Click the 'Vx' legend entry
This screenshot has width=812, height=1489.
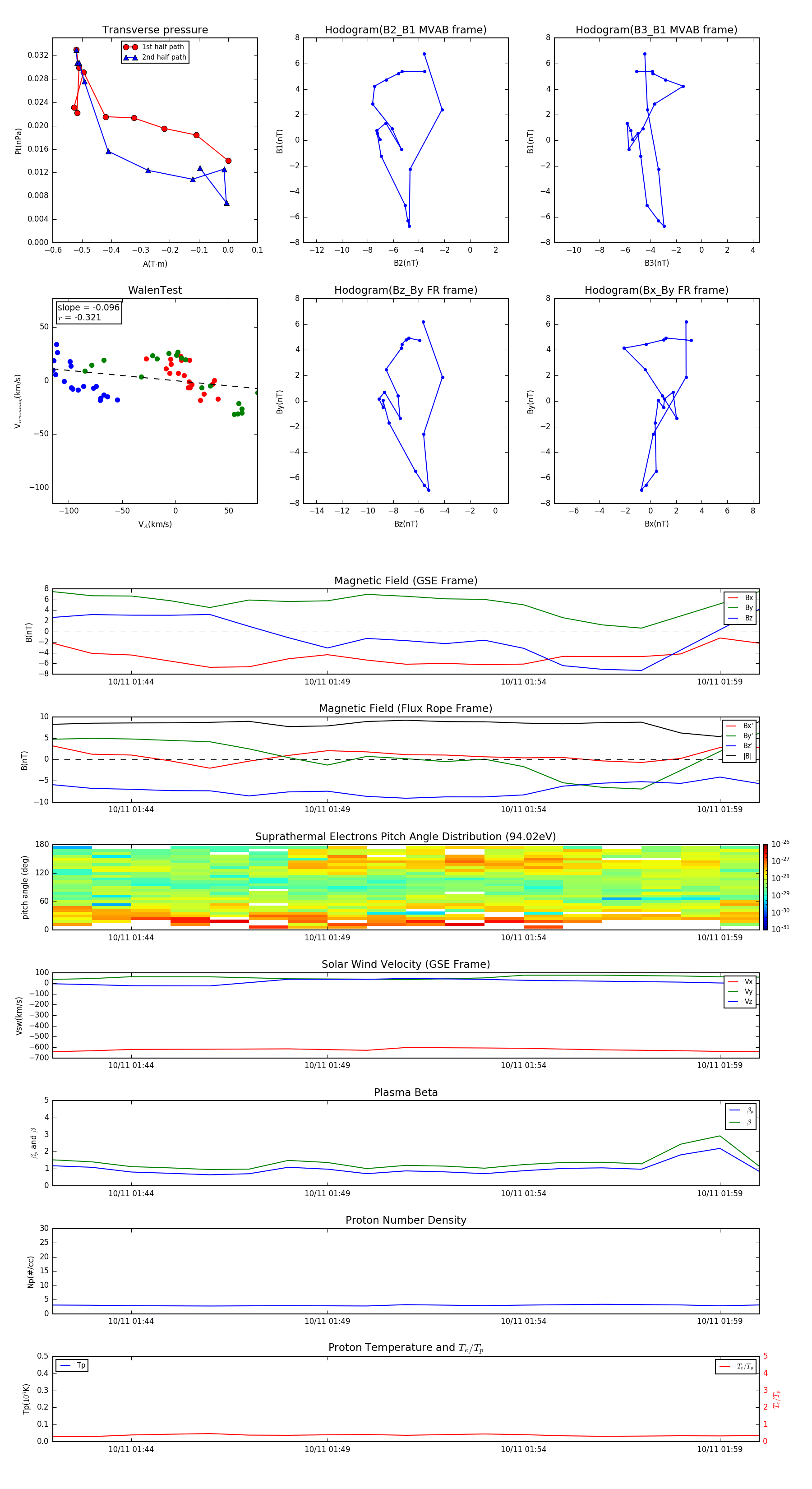[x=740, y=981]
